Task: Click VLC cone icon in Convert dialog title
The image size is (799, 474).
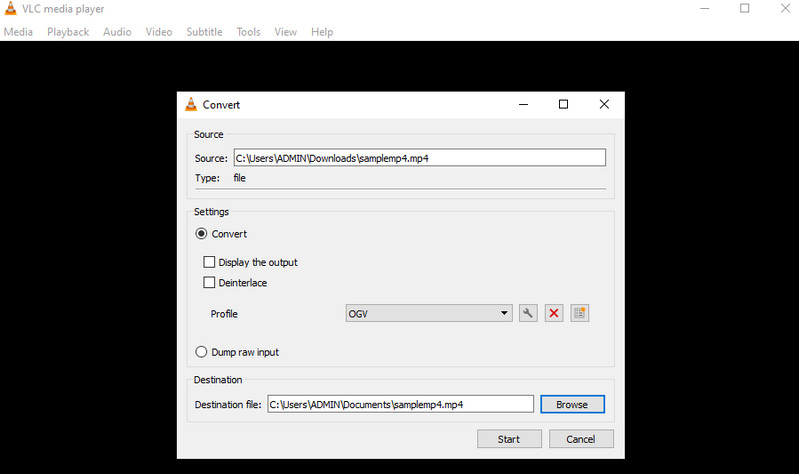Action: coord(191,104)
